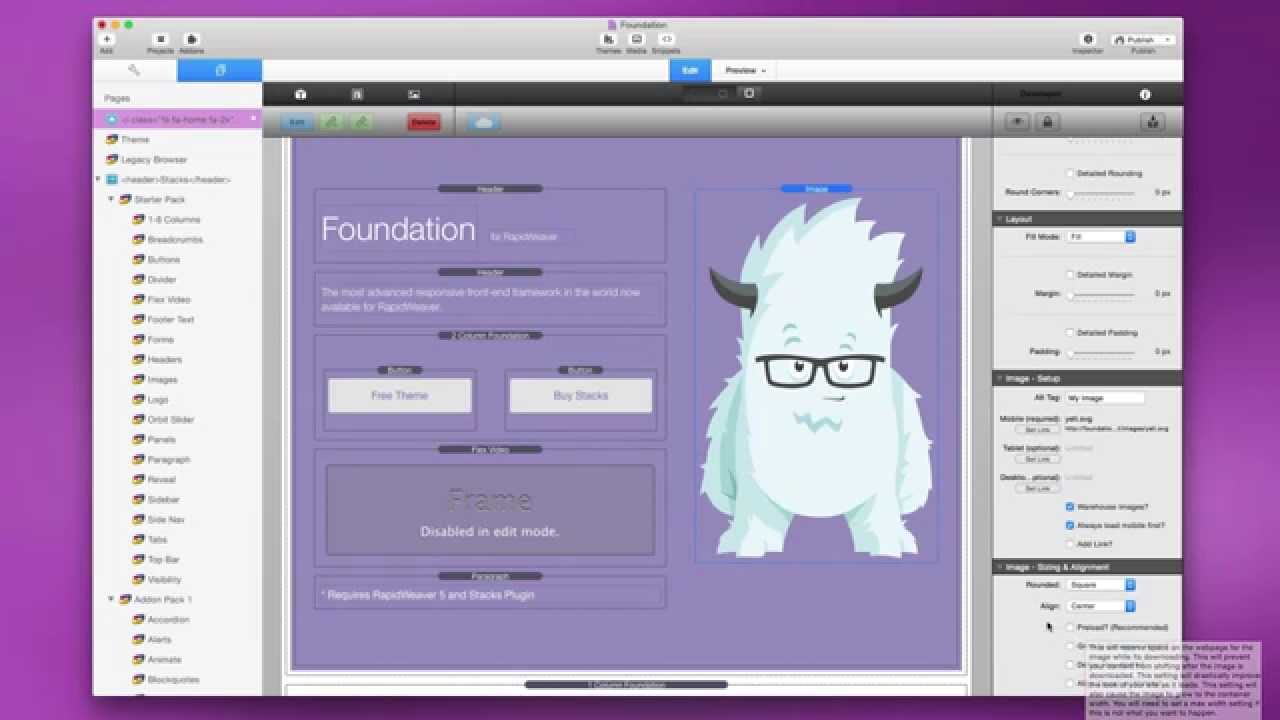Open the Themes browser icon
The height and width of the screenshot is (720, 1280).
point(608,39)
